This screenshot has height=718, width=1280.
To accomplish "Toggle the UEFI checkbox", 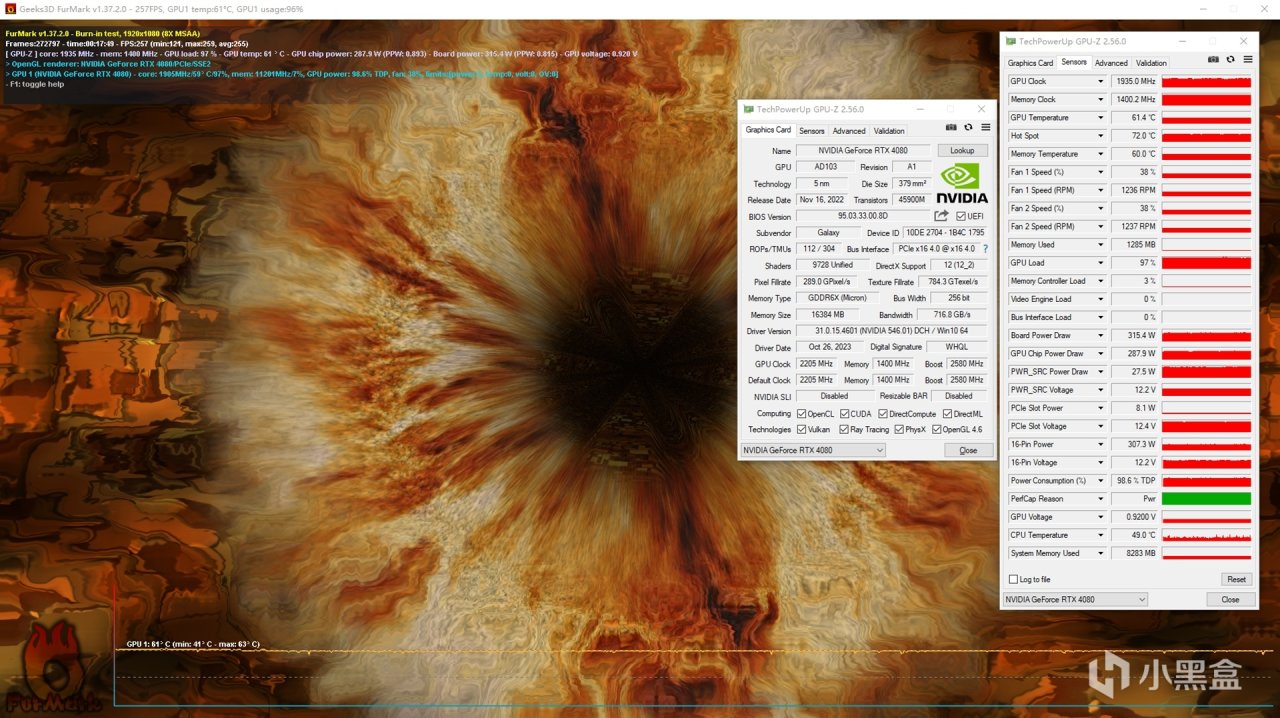I will (x=961, y=216).
